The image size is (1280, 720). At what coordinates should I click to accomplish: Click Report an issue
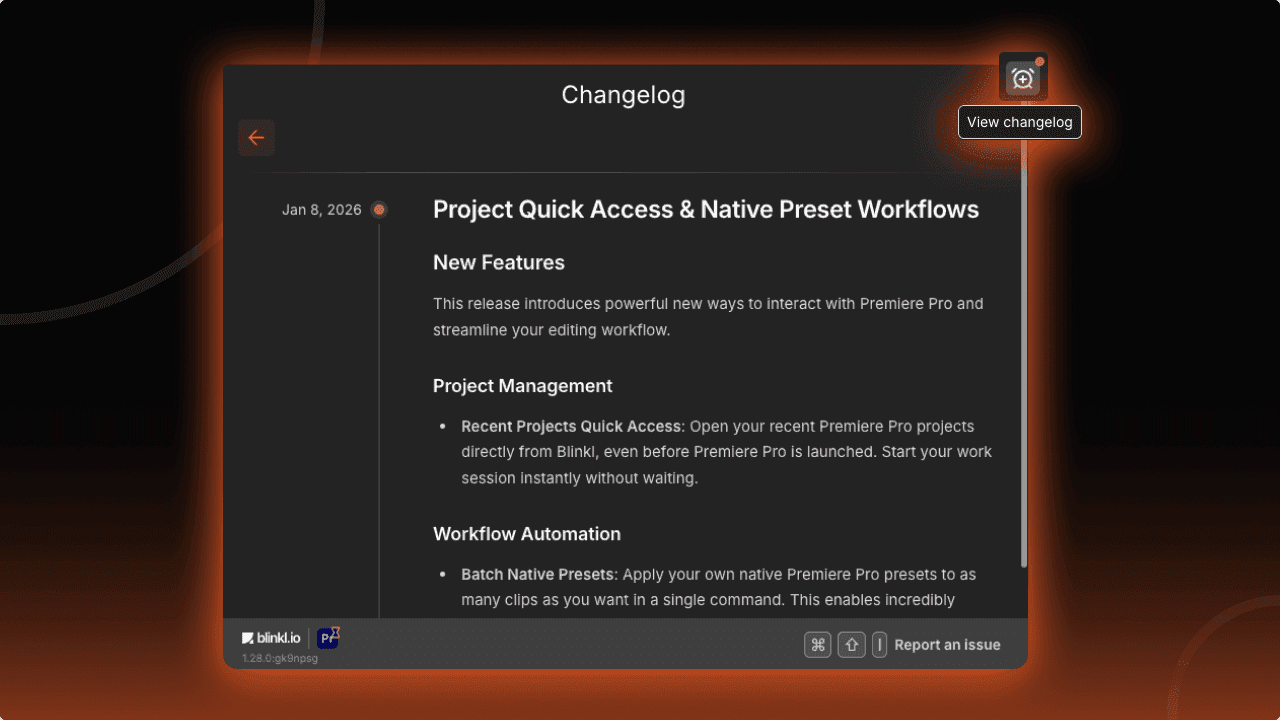click(x=946, y=644)
